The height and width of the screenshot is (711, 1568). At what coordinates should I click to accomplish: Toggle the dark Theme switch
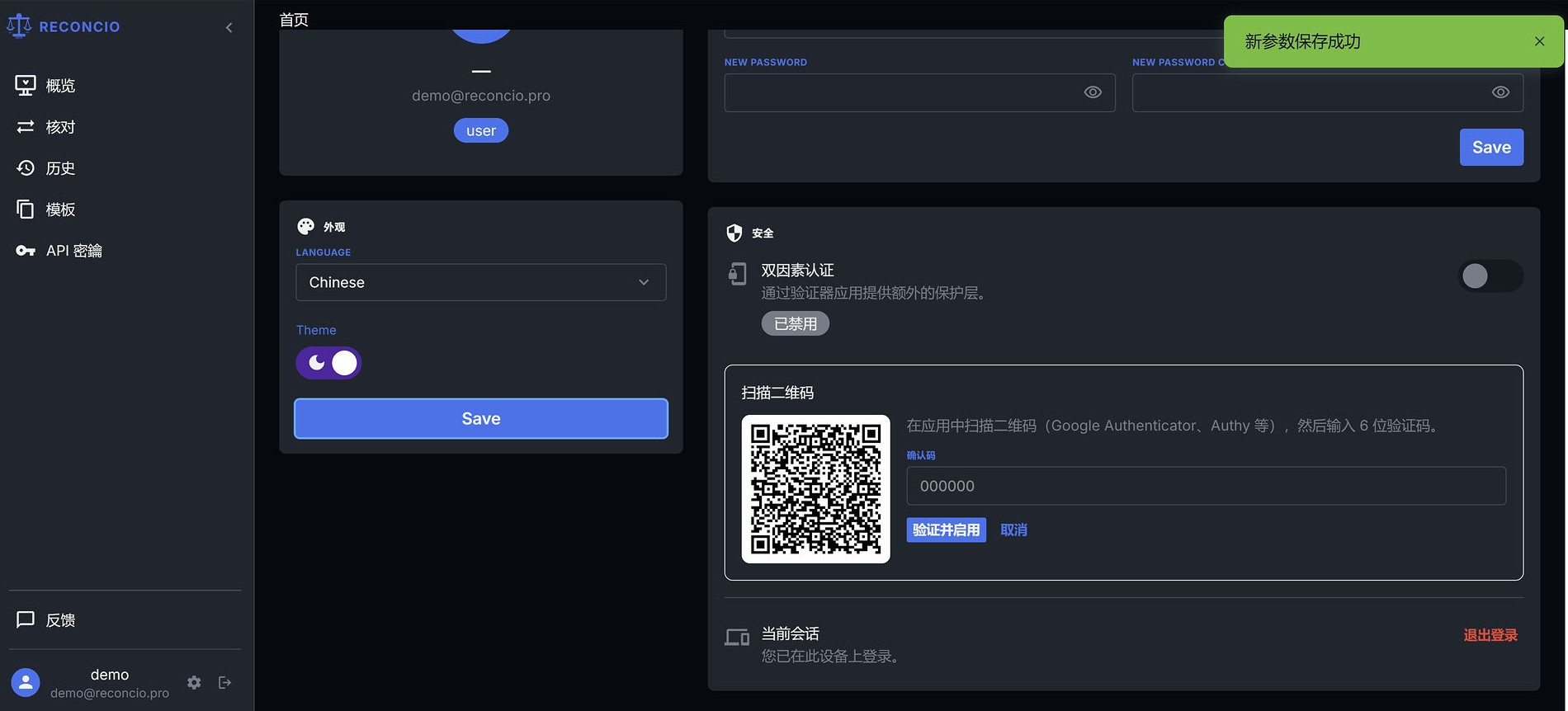[x=328, y=363]
